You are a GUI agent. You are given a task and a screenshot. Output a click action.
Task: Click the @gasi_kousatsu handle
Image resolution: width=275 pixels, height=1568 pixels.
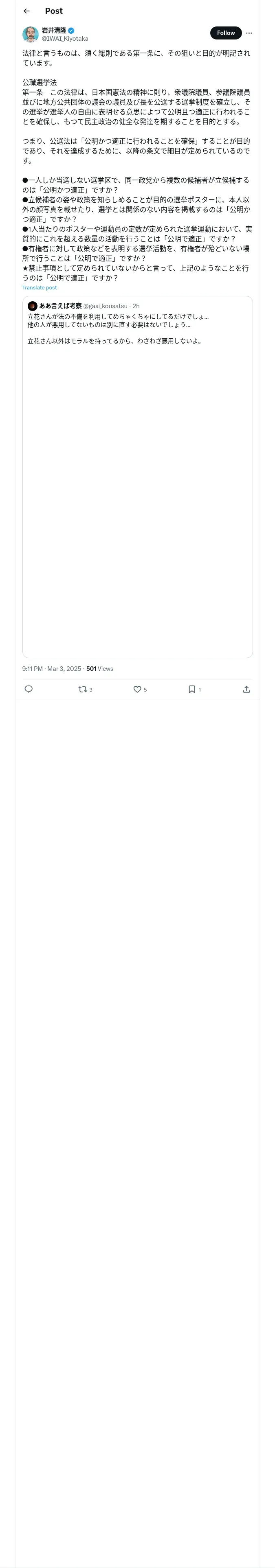[x=105, y=306]
